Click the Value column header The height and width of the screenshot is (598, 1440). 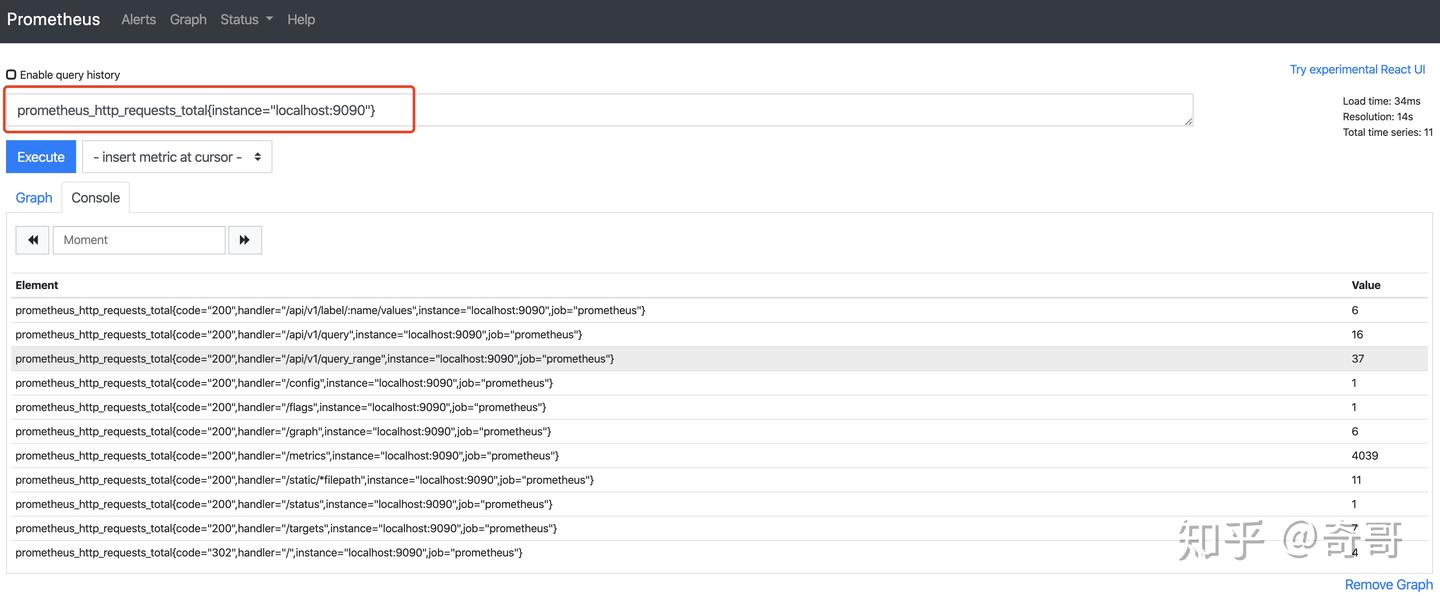click(x=1365, y=285)
